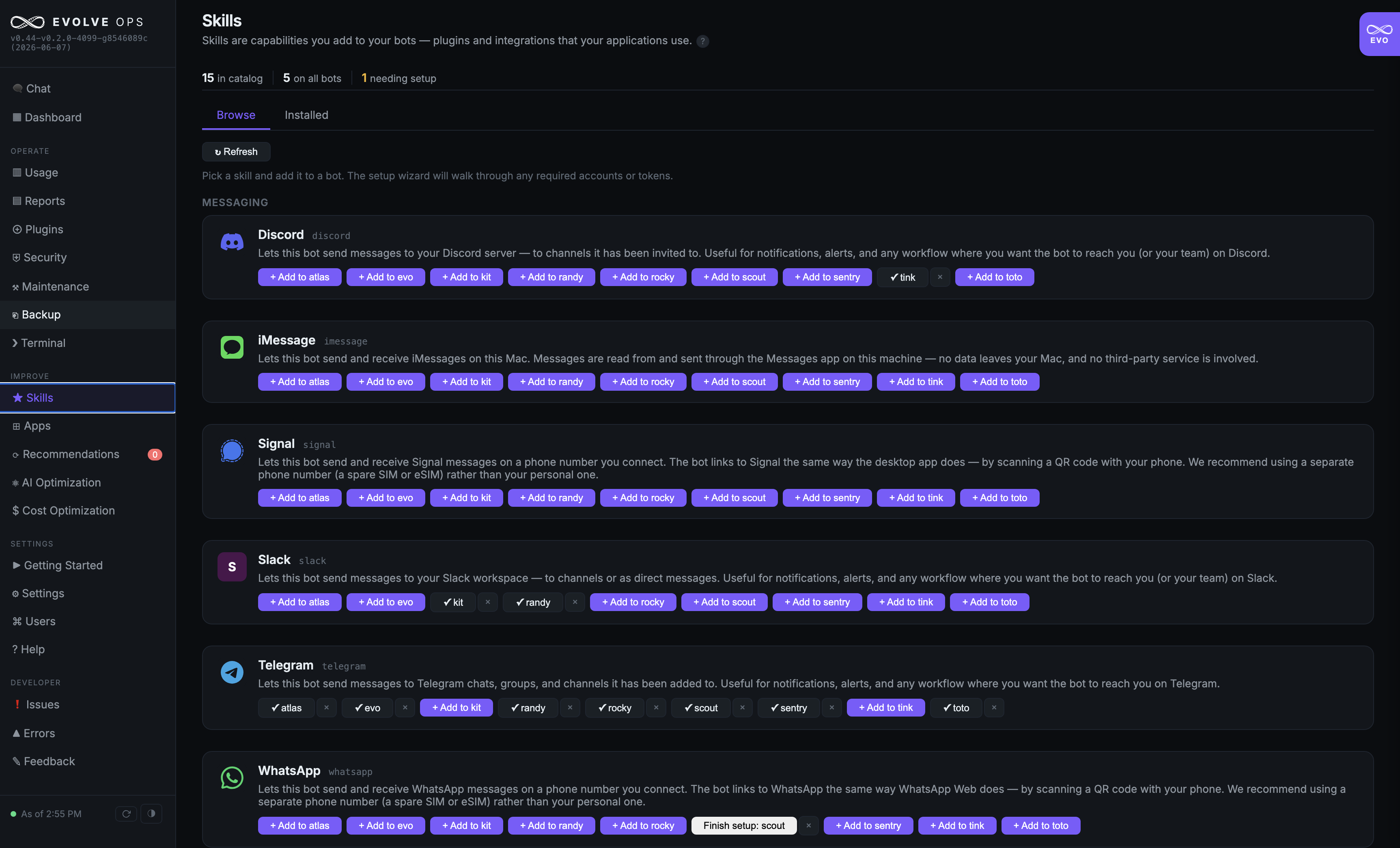Screen dimensions: 1400x848
Task: Click the Discord skill icon
Action: click(x=232, y=243)
